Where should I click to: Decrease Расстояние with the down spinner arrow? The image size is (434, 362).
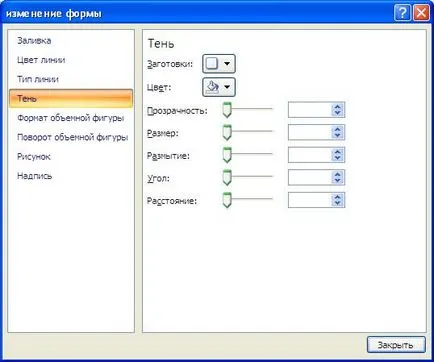click(x=337, y=203)
